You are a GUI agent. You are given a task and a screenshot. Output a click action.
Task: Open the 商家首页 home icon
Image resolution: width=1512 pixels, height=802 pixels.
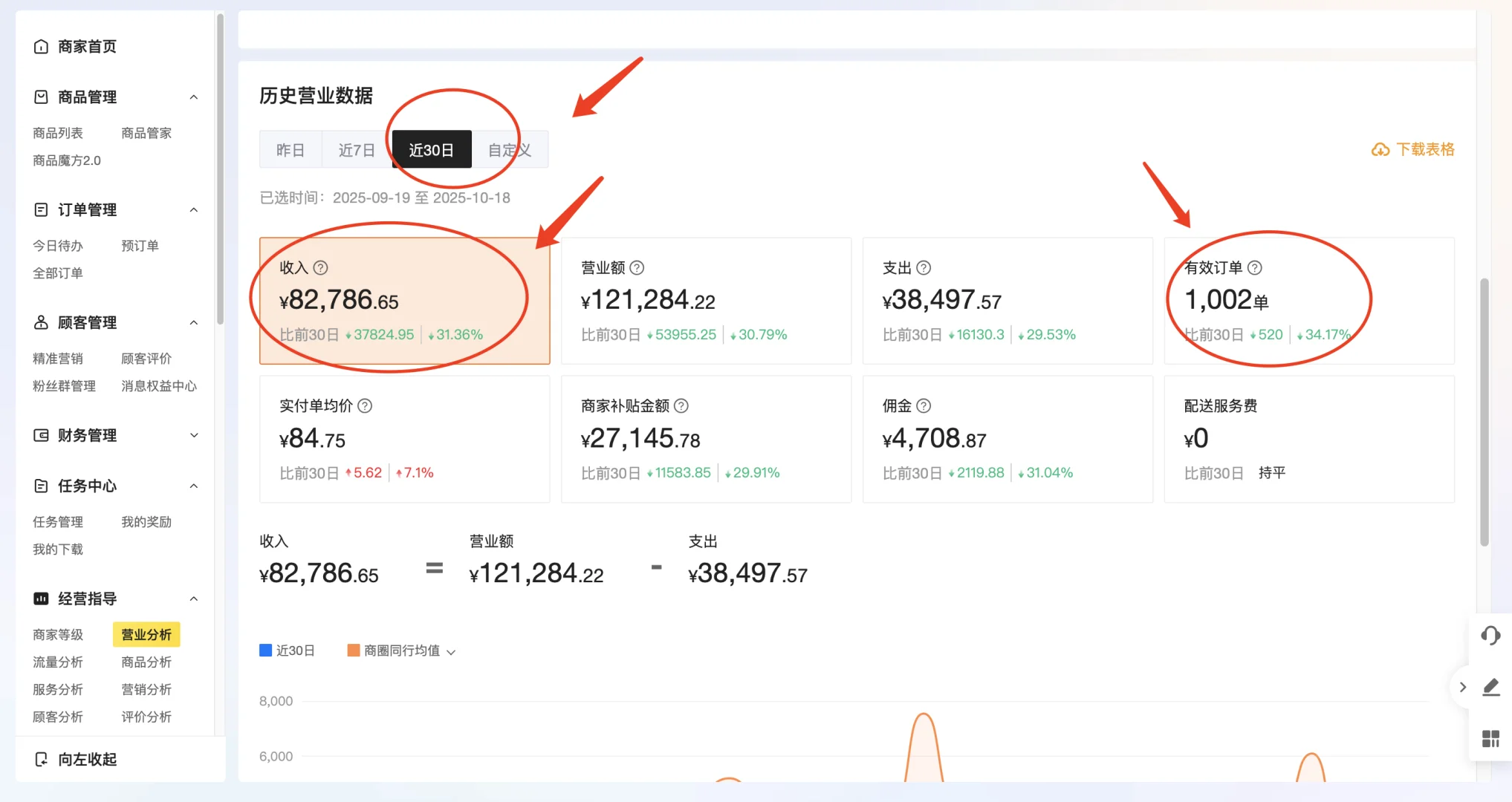[41, 46]
